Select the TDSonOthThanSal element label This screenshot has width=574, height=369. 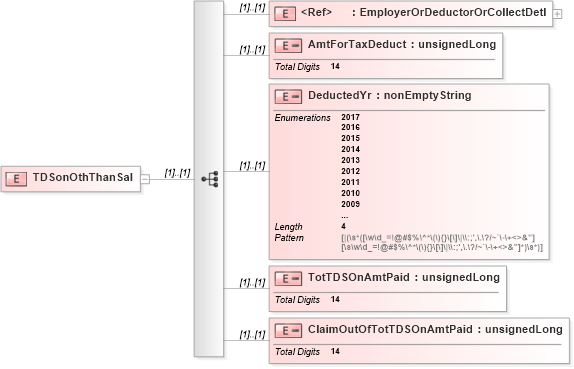83,177
